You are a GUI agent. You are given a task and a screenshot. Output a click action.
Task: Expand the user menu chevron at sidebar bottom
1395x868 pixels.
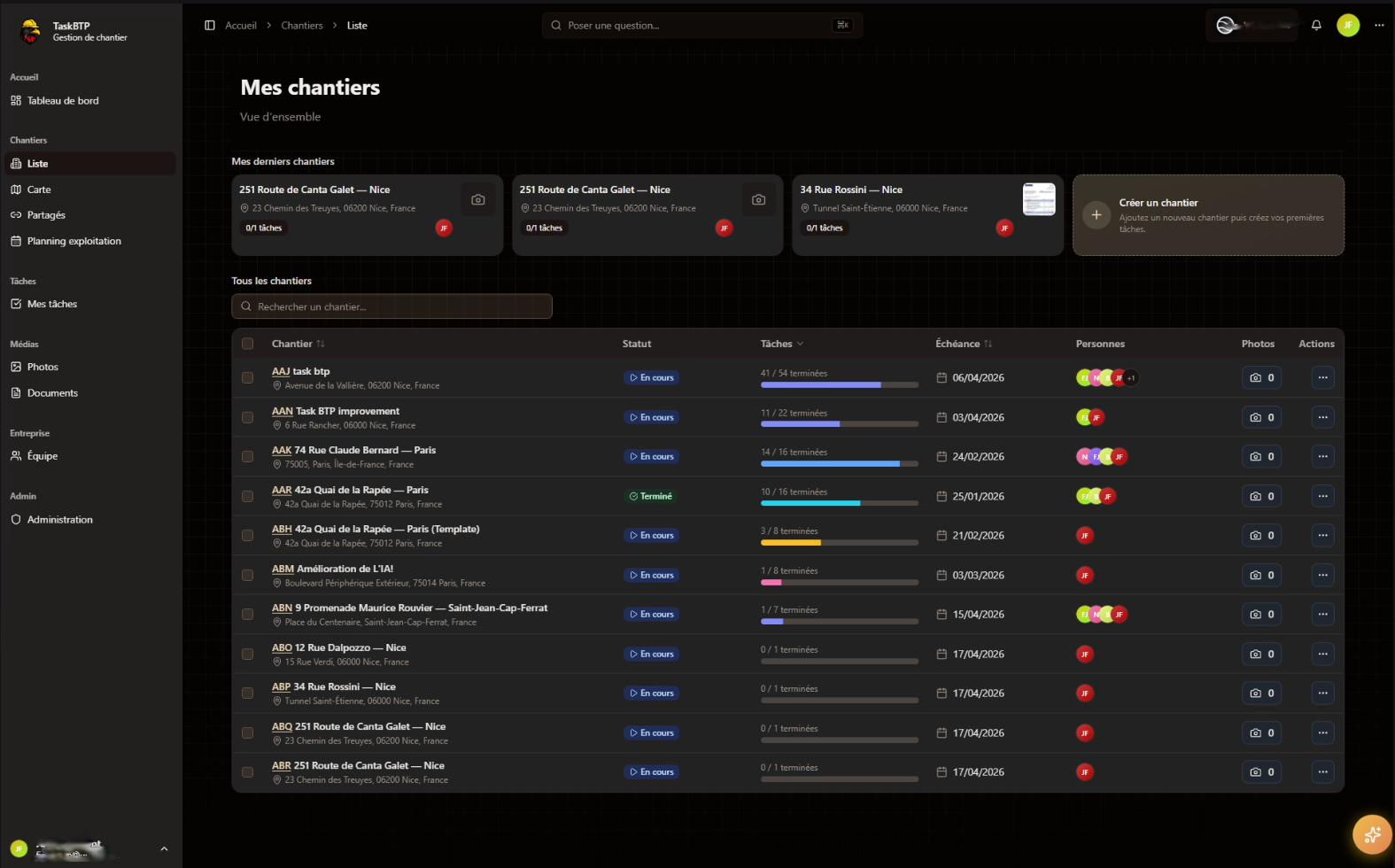(164, 849)
